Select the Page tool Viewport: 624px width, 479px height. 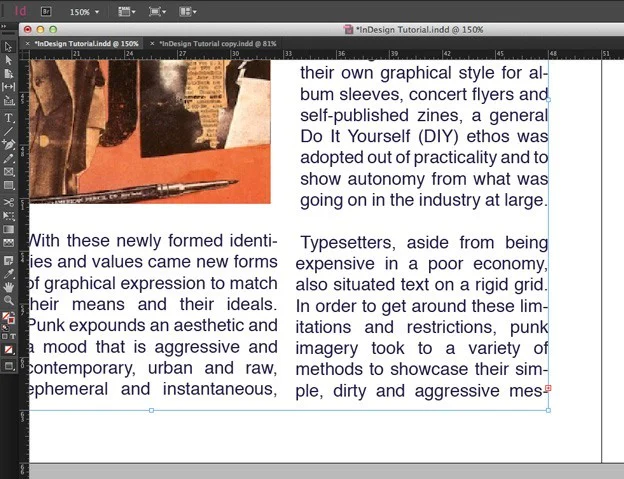8,74
